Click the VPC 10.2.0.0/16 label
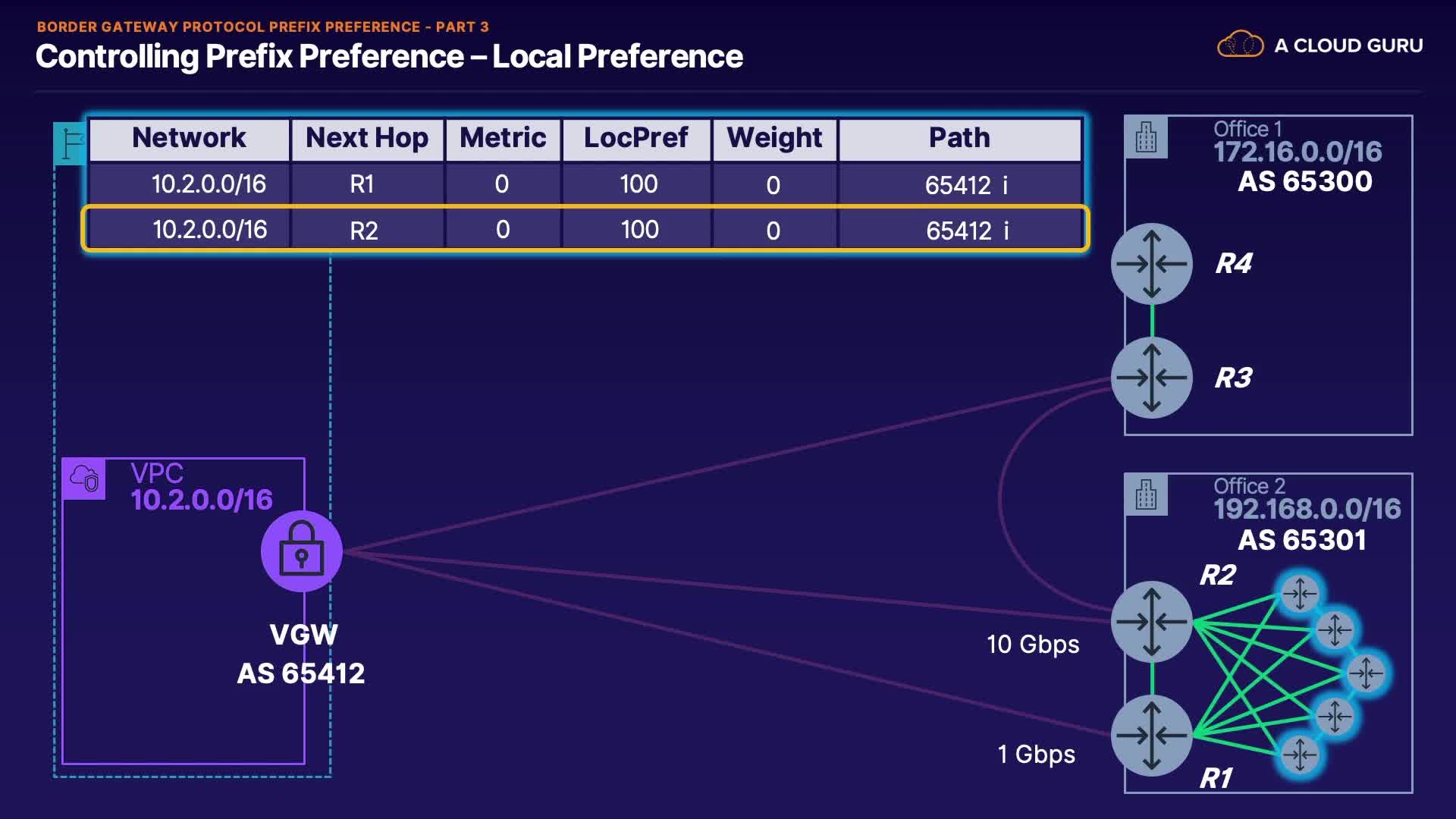 click(201, 500)
